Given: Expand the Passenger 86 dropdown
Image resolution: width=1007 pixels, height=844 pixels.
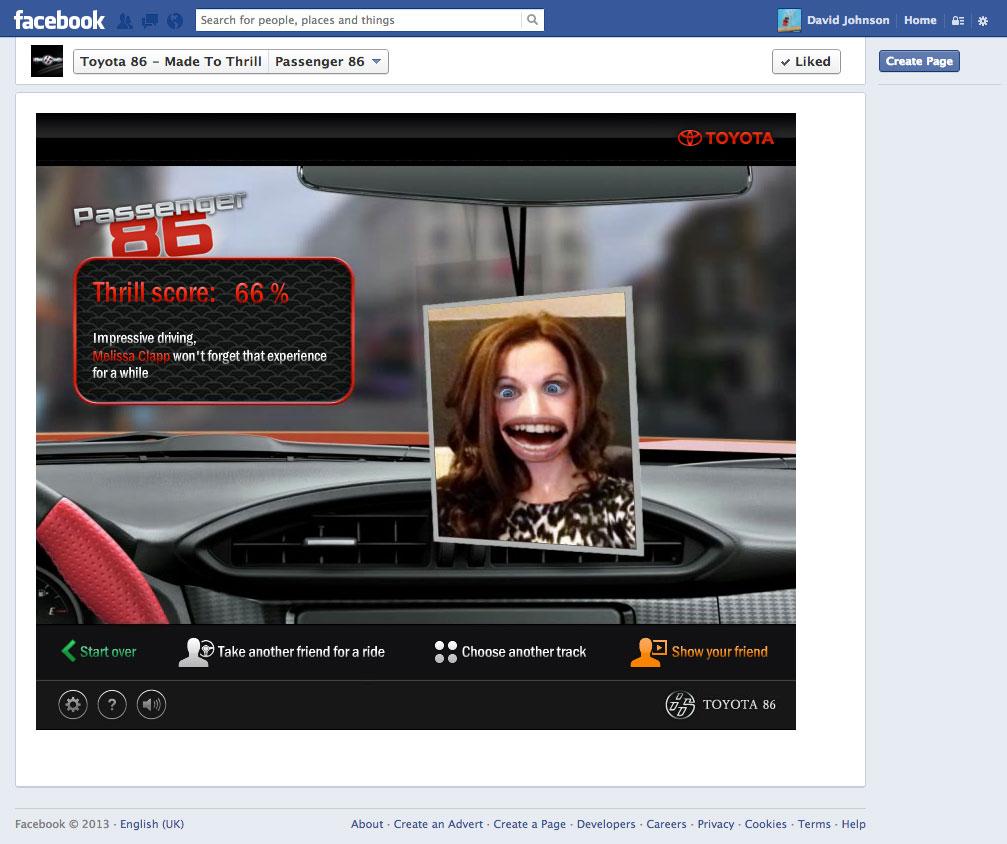Looking at the screenshot, I should click(328, 62).
